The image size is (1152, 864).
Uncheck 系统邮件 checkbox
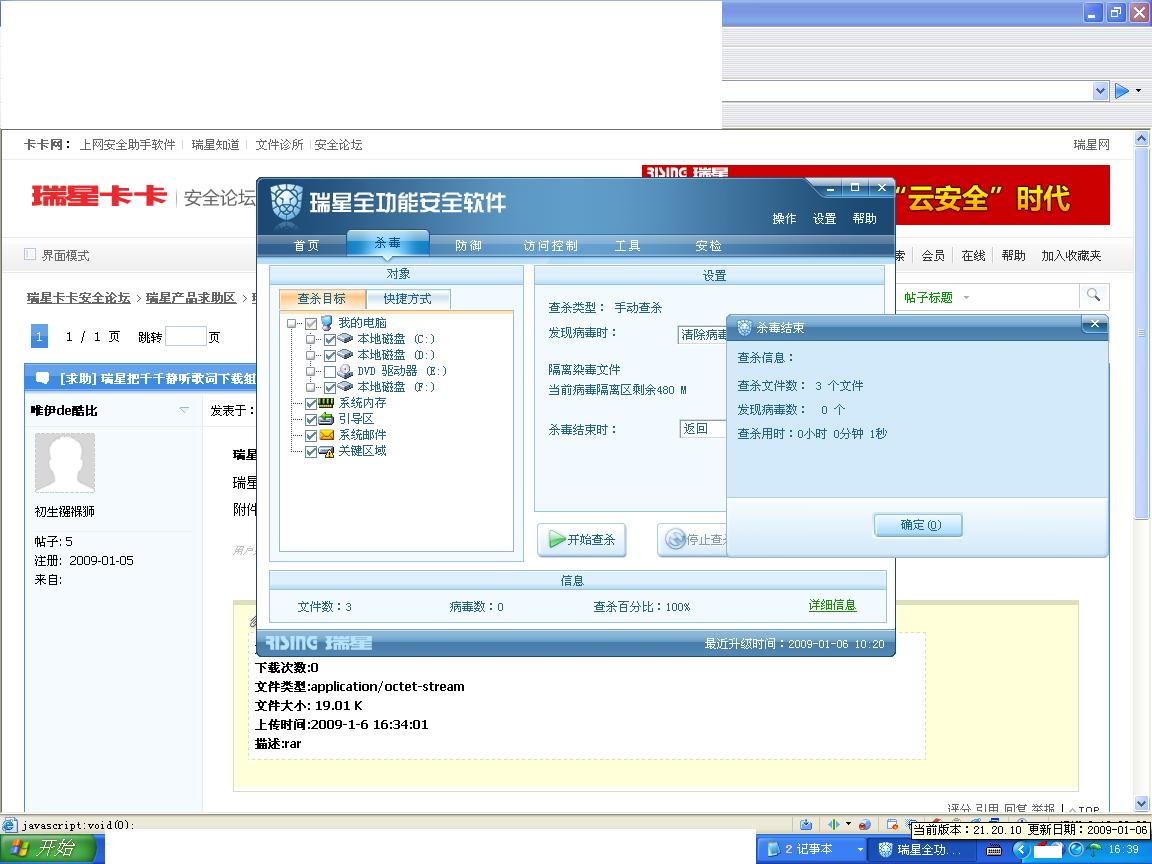(311, 436)
